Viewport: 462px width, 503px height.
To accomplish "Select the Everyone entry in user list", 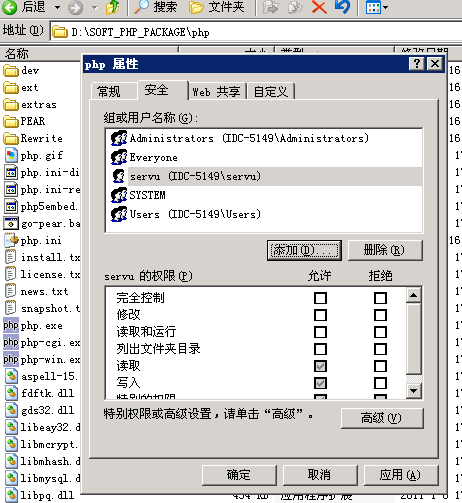I will pyautogui.click(x=153, y=157).
